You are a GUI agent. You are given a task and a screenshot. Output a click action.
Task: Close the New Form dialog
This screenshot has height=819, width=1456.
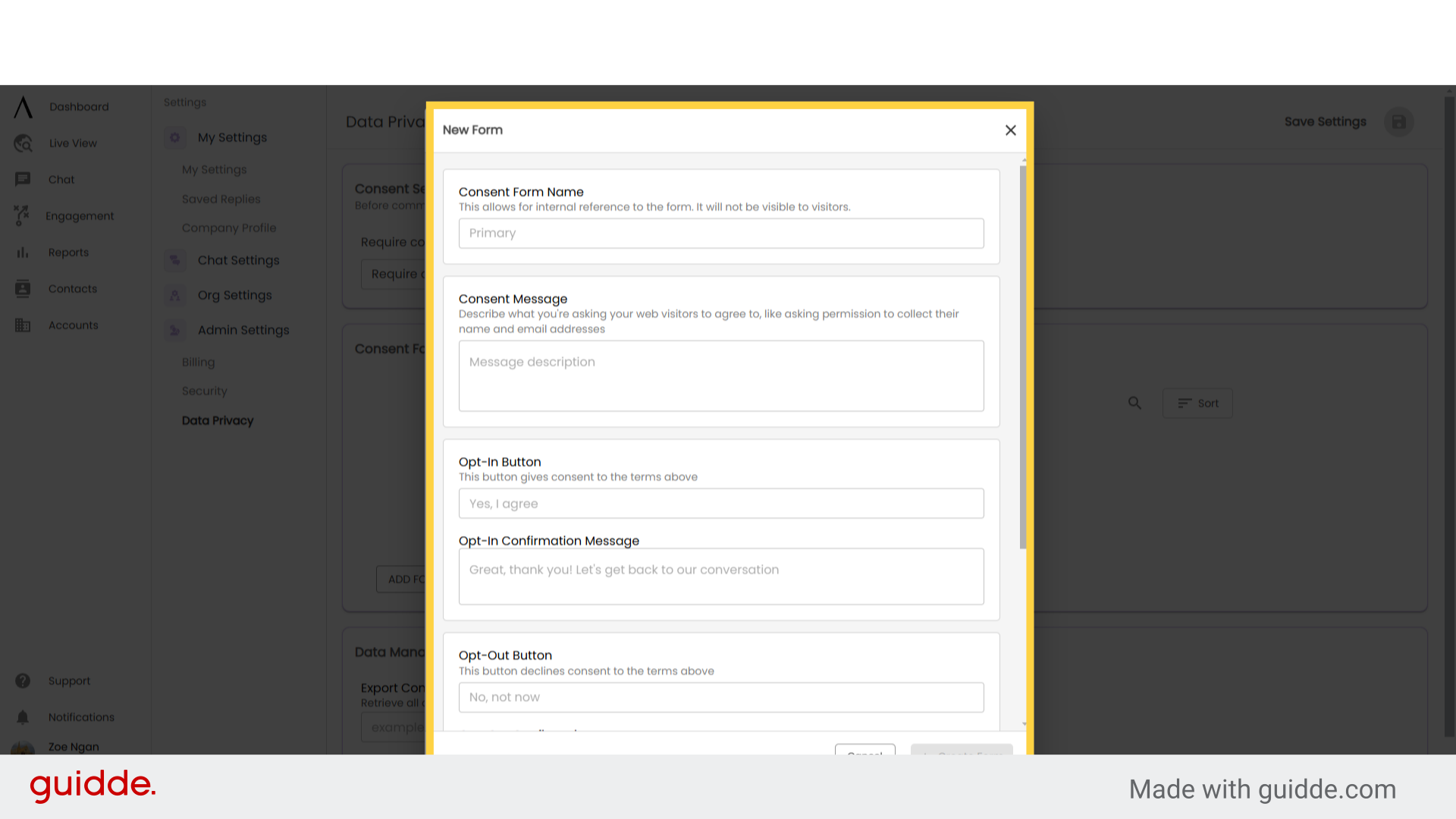1010,130
